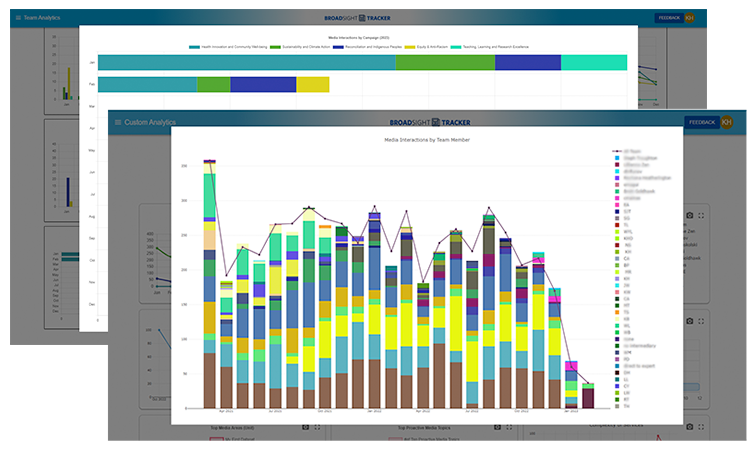This screenshot has height=449, width=755.
Task: Expand Top Proactive Media Topics panel to fullscreen
Action: pos(509,427)
